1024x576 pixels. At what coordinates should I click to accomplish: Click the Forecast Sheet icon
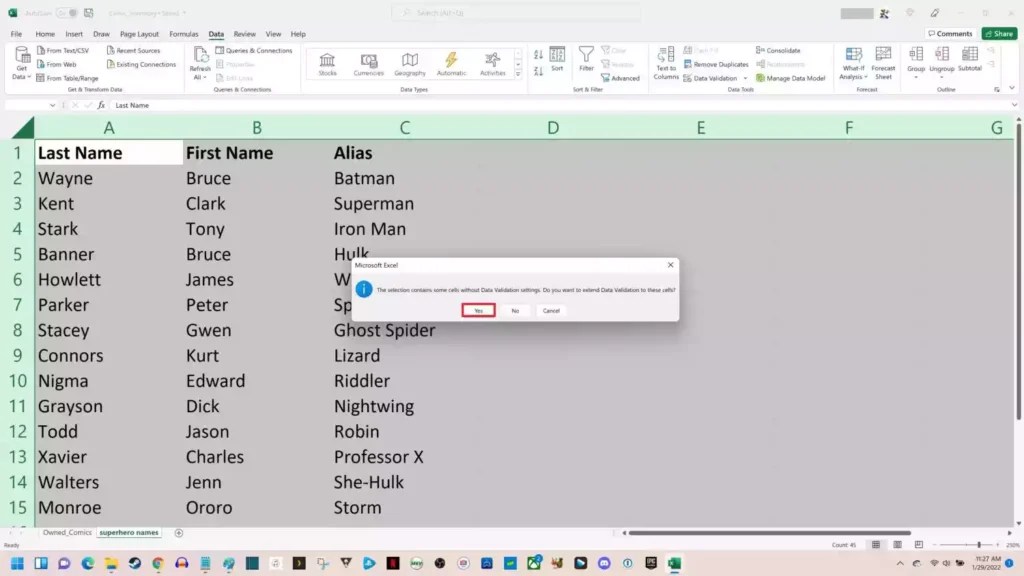click(883, 63)
